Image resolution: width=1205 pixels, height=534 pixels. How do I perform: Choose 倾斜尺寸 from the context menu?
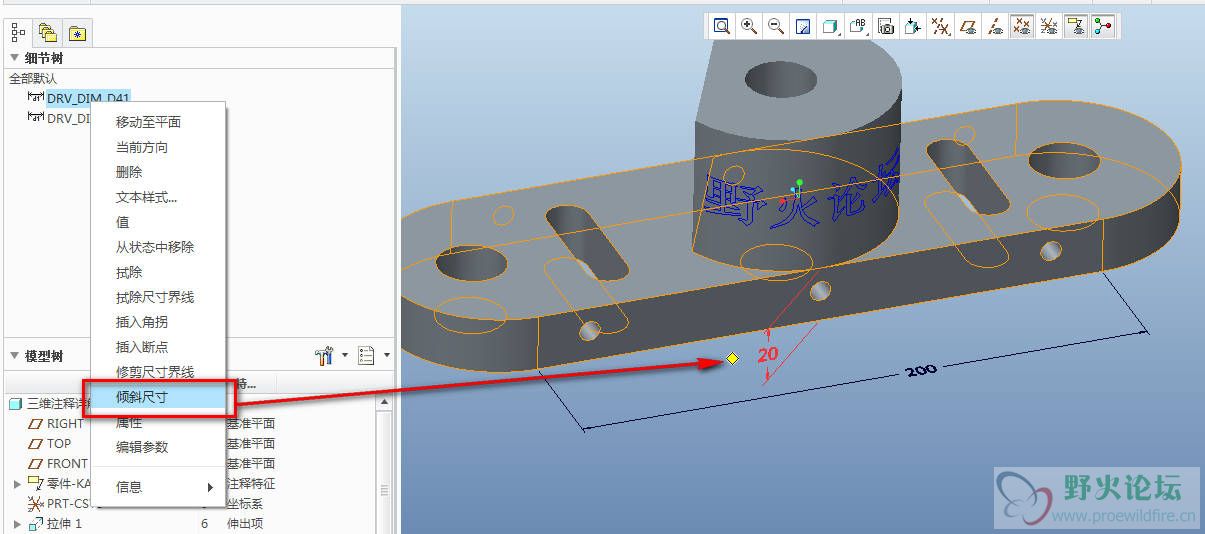click(x=159, y=397)
